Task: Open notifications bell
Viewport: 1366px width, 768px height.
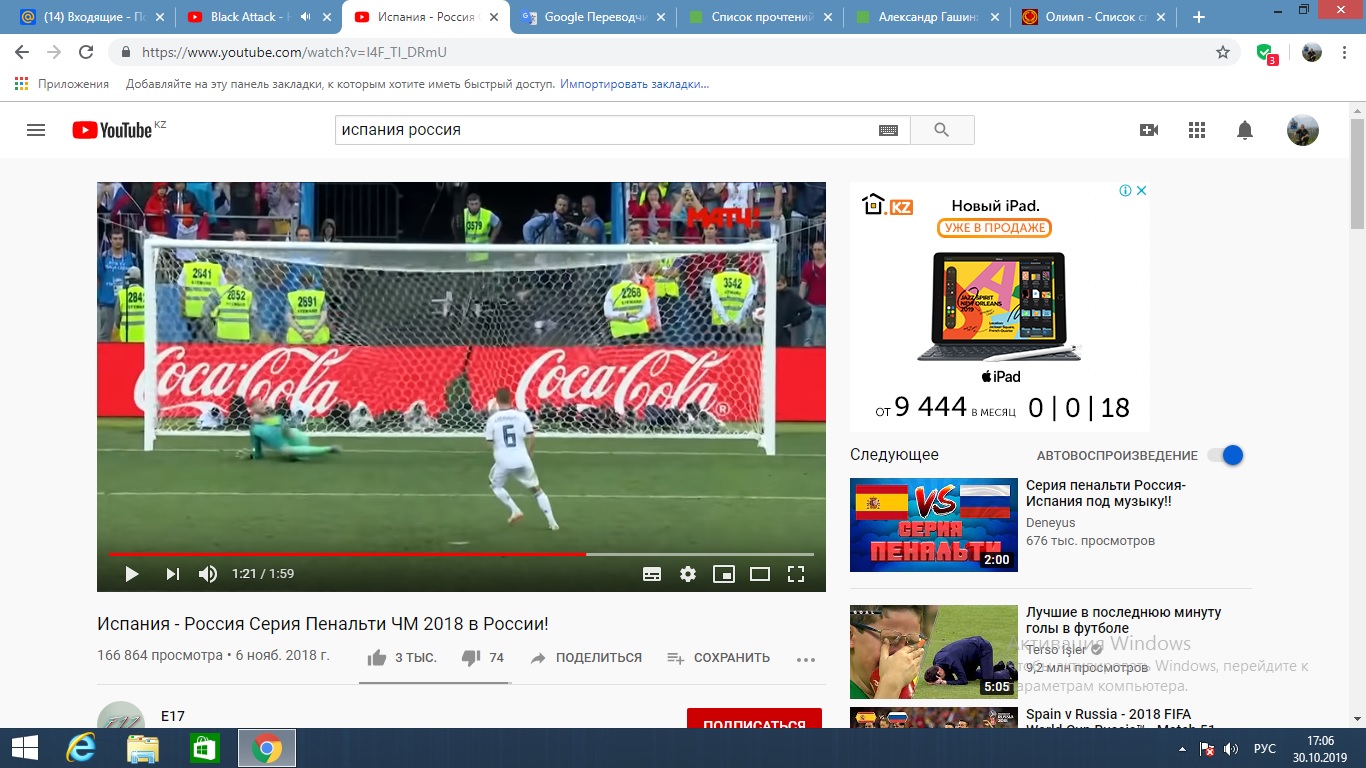Action: click(1245, 130)
